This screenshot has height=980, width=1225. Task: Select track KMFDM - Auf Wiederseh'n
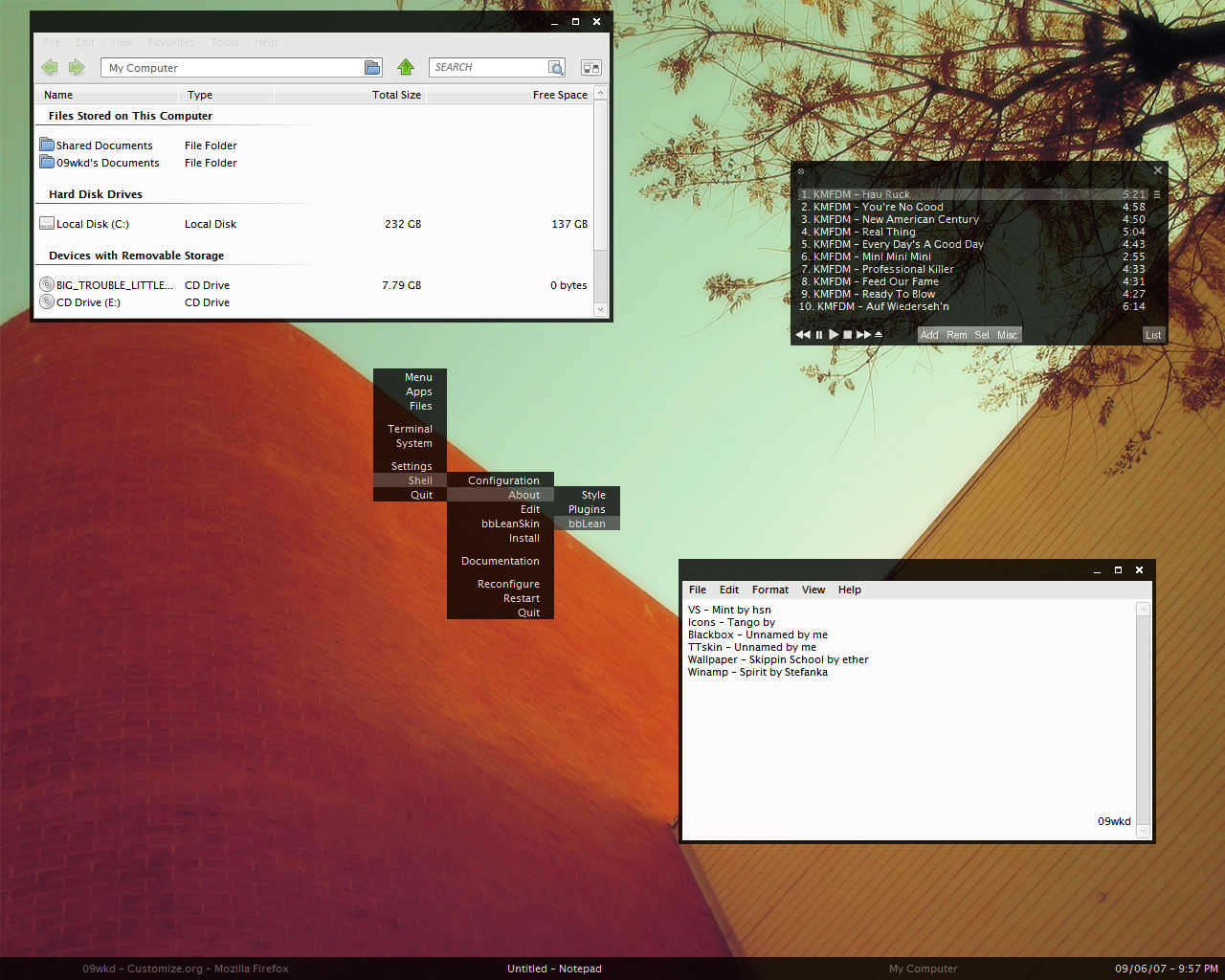pyautogui.click(x=972, y=306)
